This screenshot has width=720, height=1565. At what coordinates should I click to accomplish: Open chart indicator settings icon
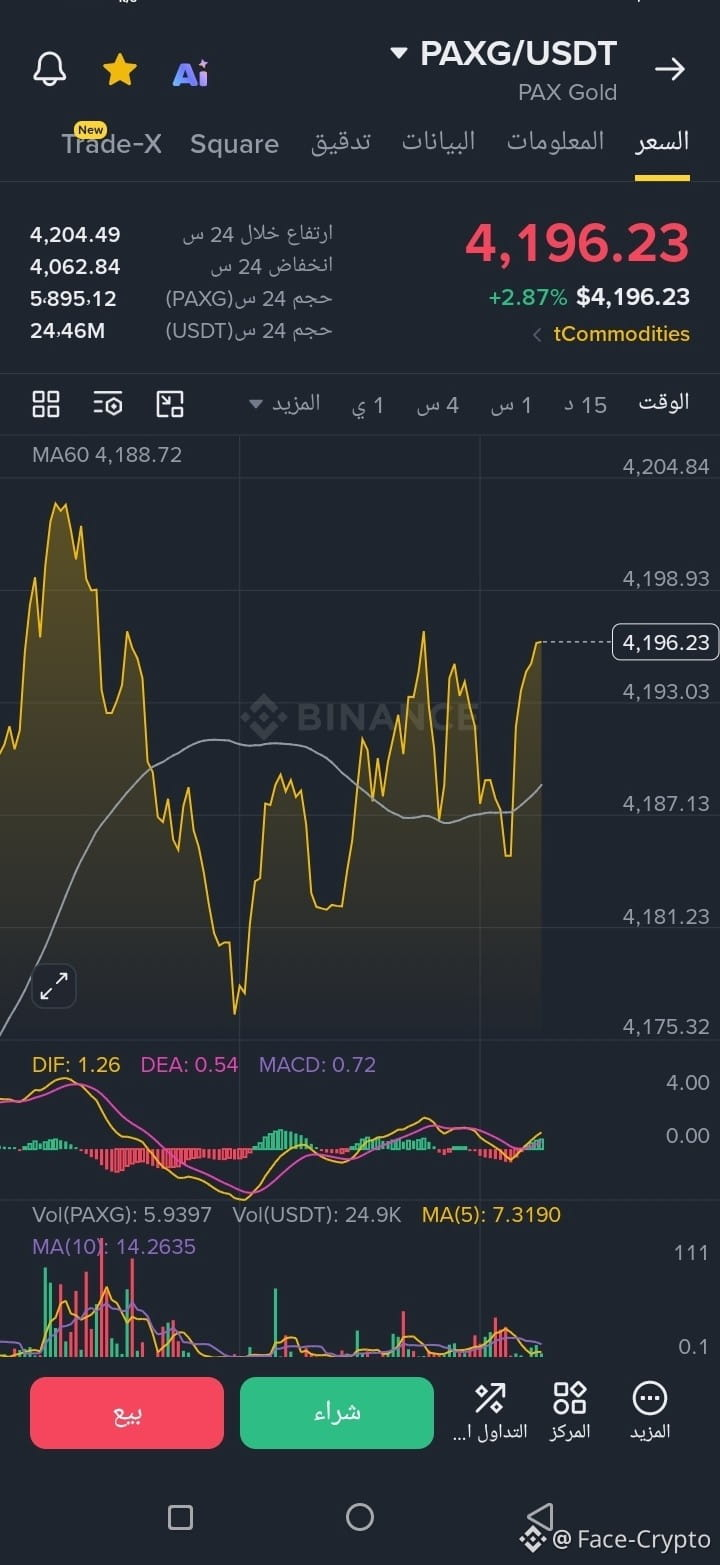[108, 404]
